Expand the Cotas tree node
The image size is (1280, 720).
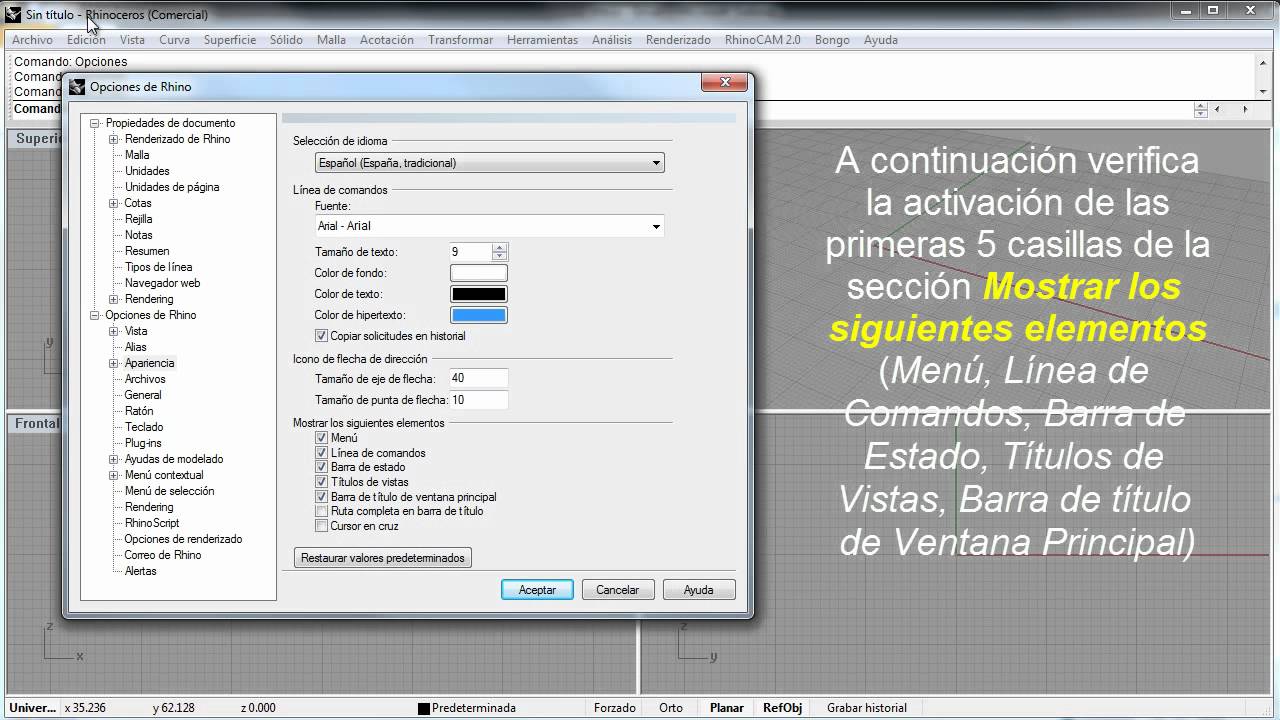point(114,203)
